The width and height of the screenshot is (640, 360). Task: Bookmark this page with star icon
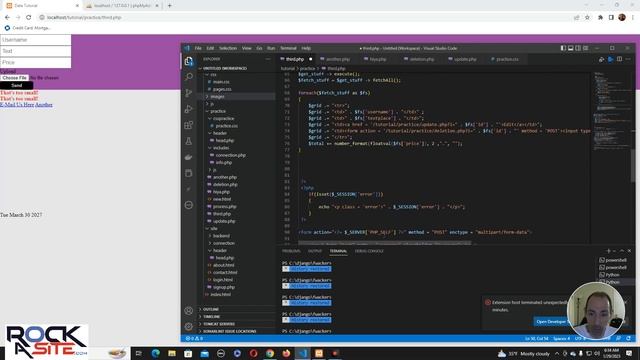tap(587, 18)
